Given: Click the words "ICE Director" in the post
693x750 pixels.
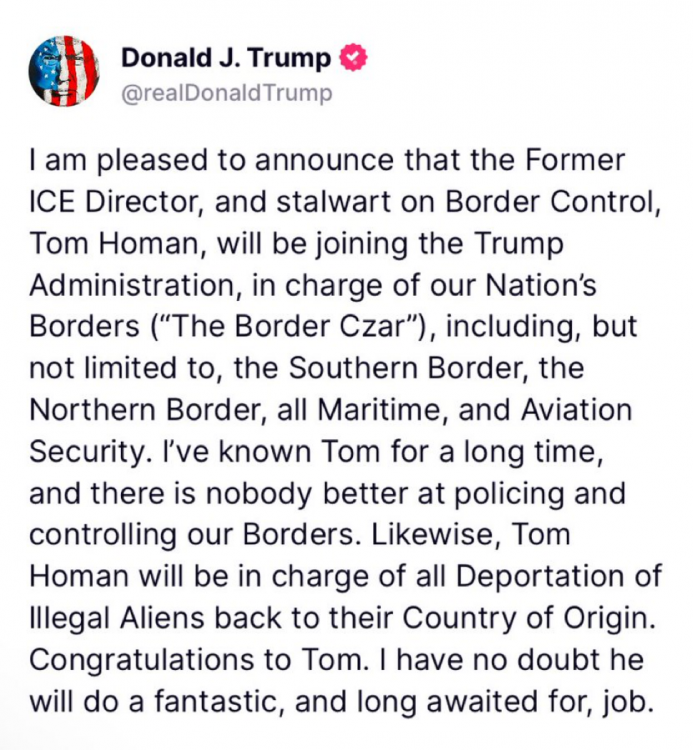Looking at the screenshot, I should pos(113,202).
